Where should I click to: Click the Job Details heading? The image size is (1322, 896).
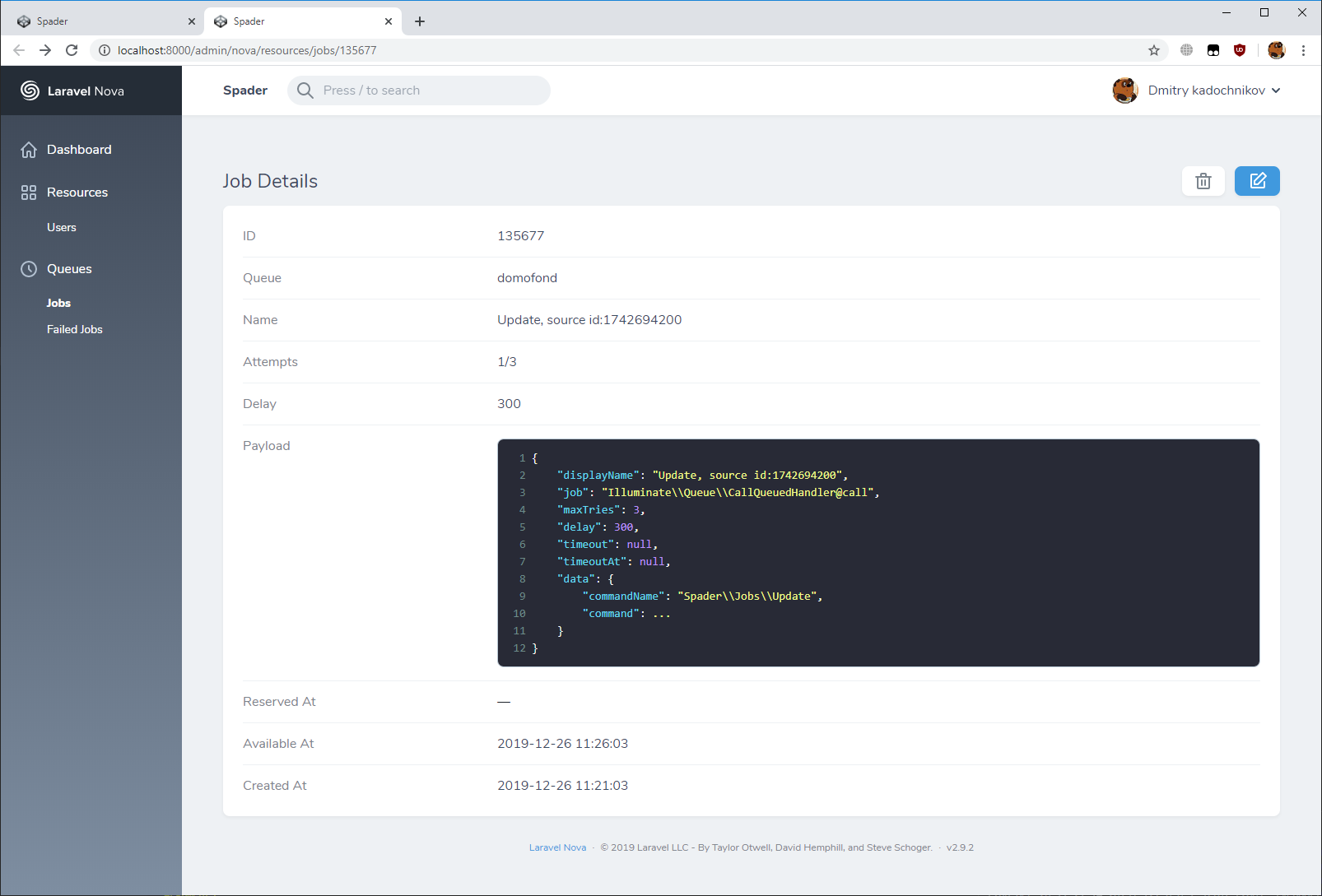[x=270, y=181]
